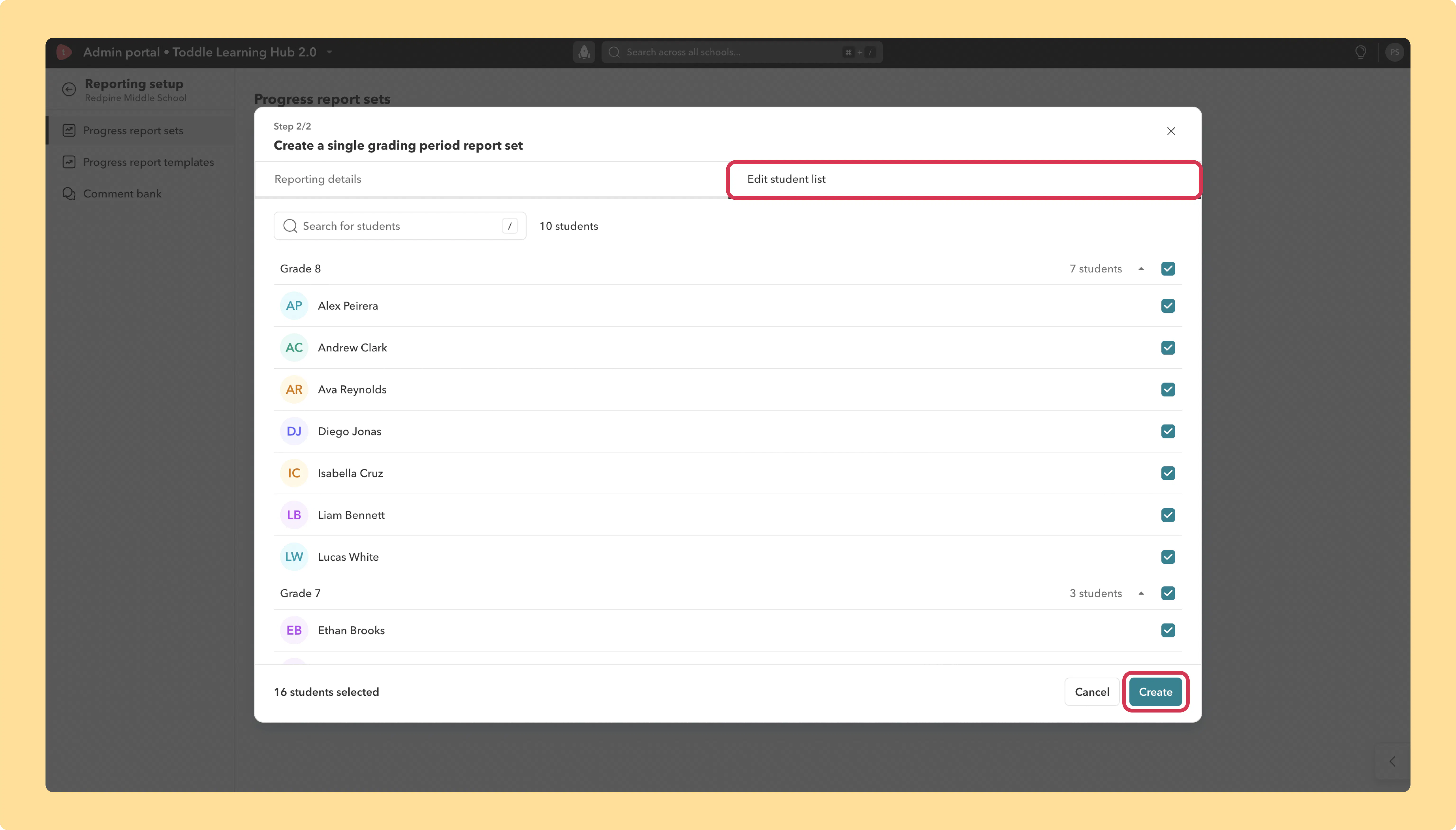Collapse the Grade 8 student group

pos(1141,269)
